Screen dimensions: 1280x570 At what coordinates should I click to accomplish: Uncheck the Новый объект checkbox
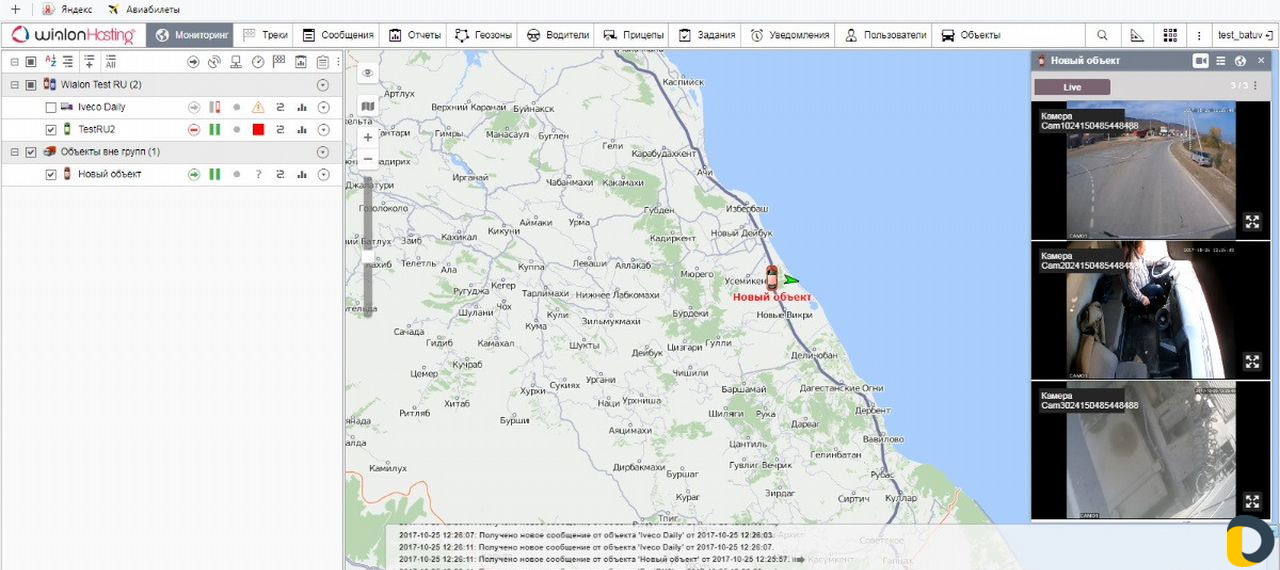[51, 174]
